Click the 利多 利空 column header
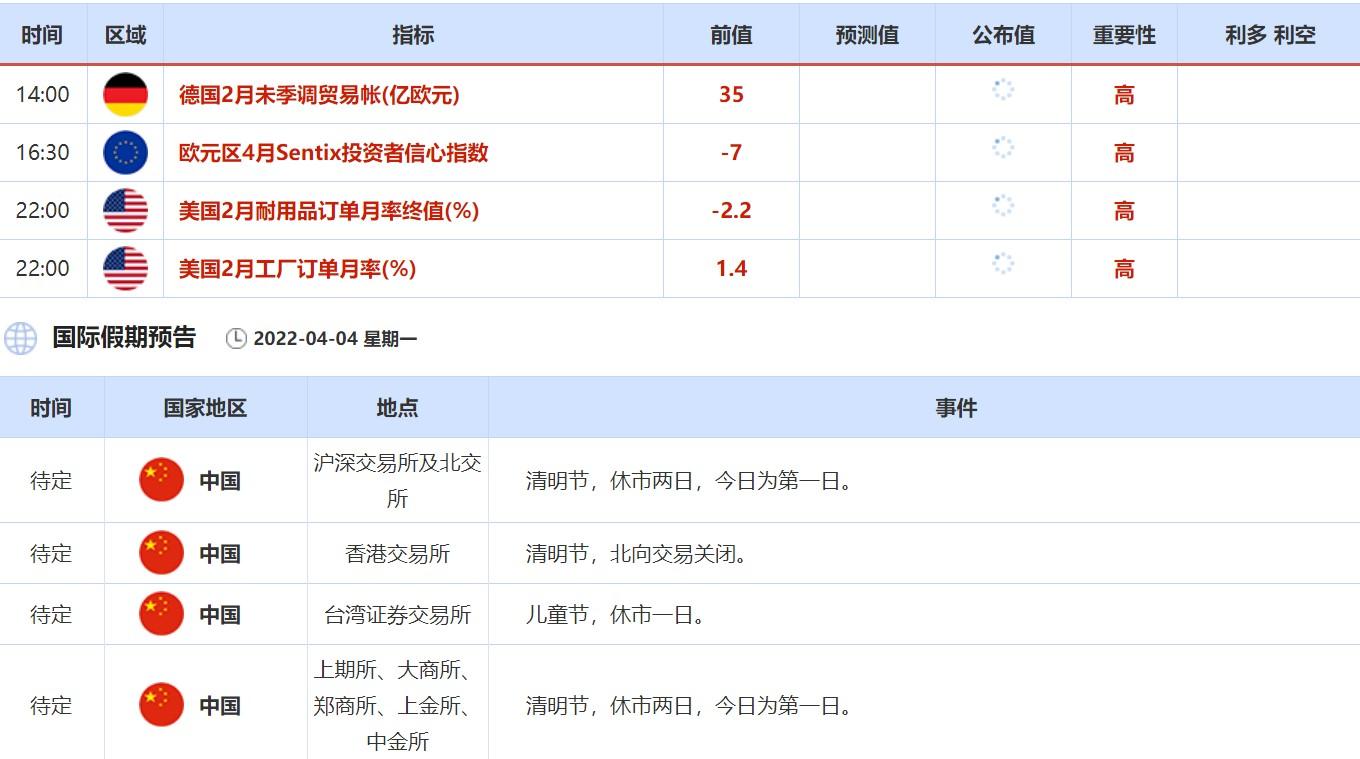This screenshot has width=1360, height=759. (1270, 35)
